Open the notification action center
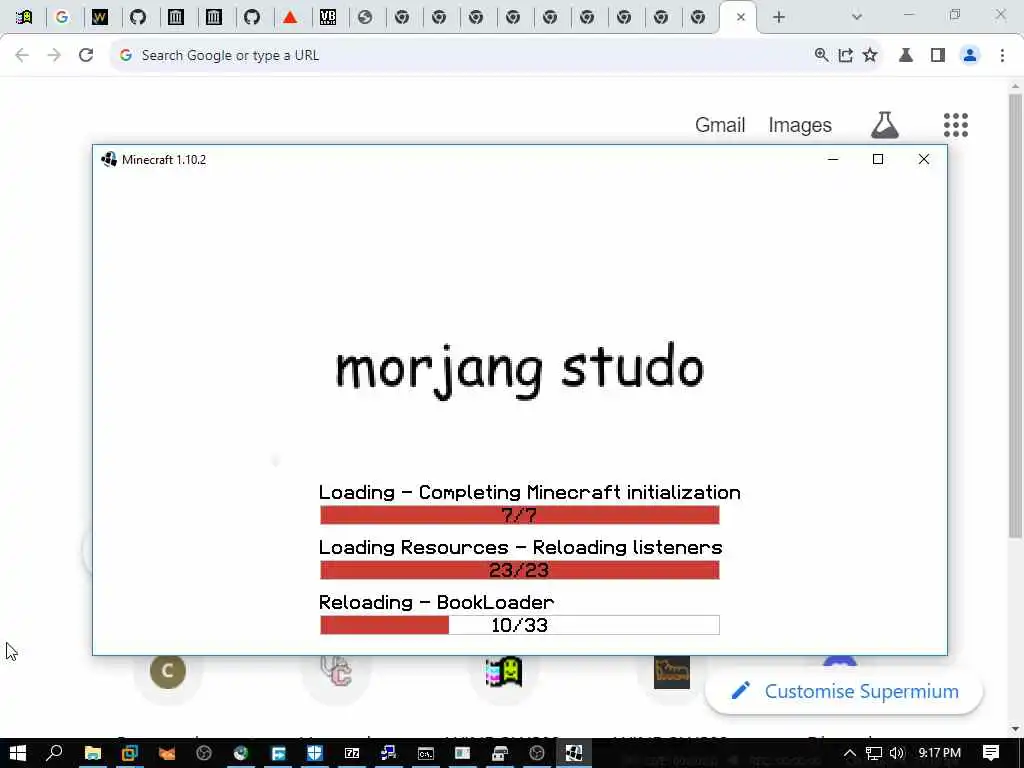 tap(991, 753)
